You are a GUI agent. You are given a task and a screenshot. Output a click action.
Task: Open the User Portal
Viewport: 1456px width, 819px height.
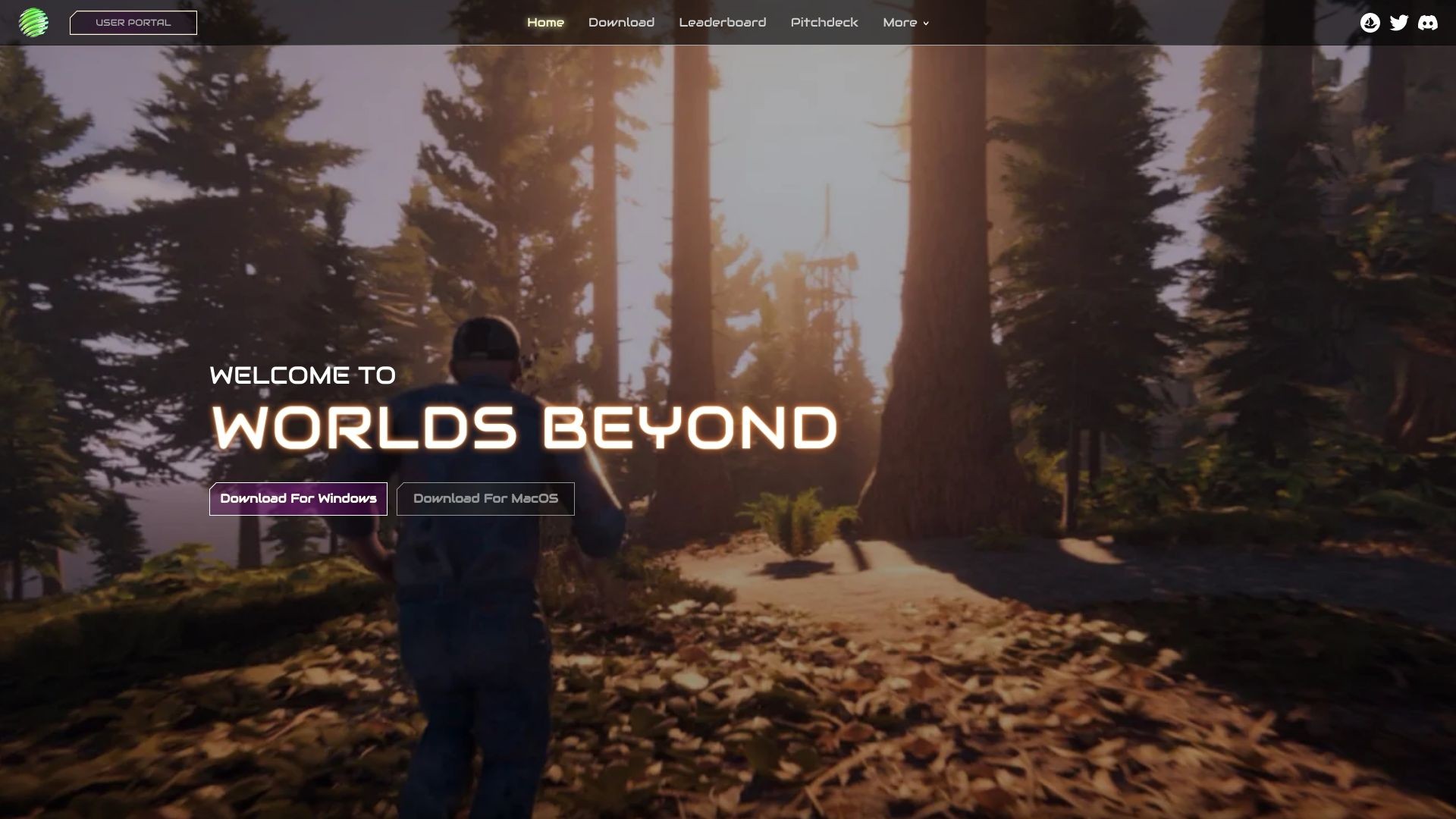pos(133,23)
